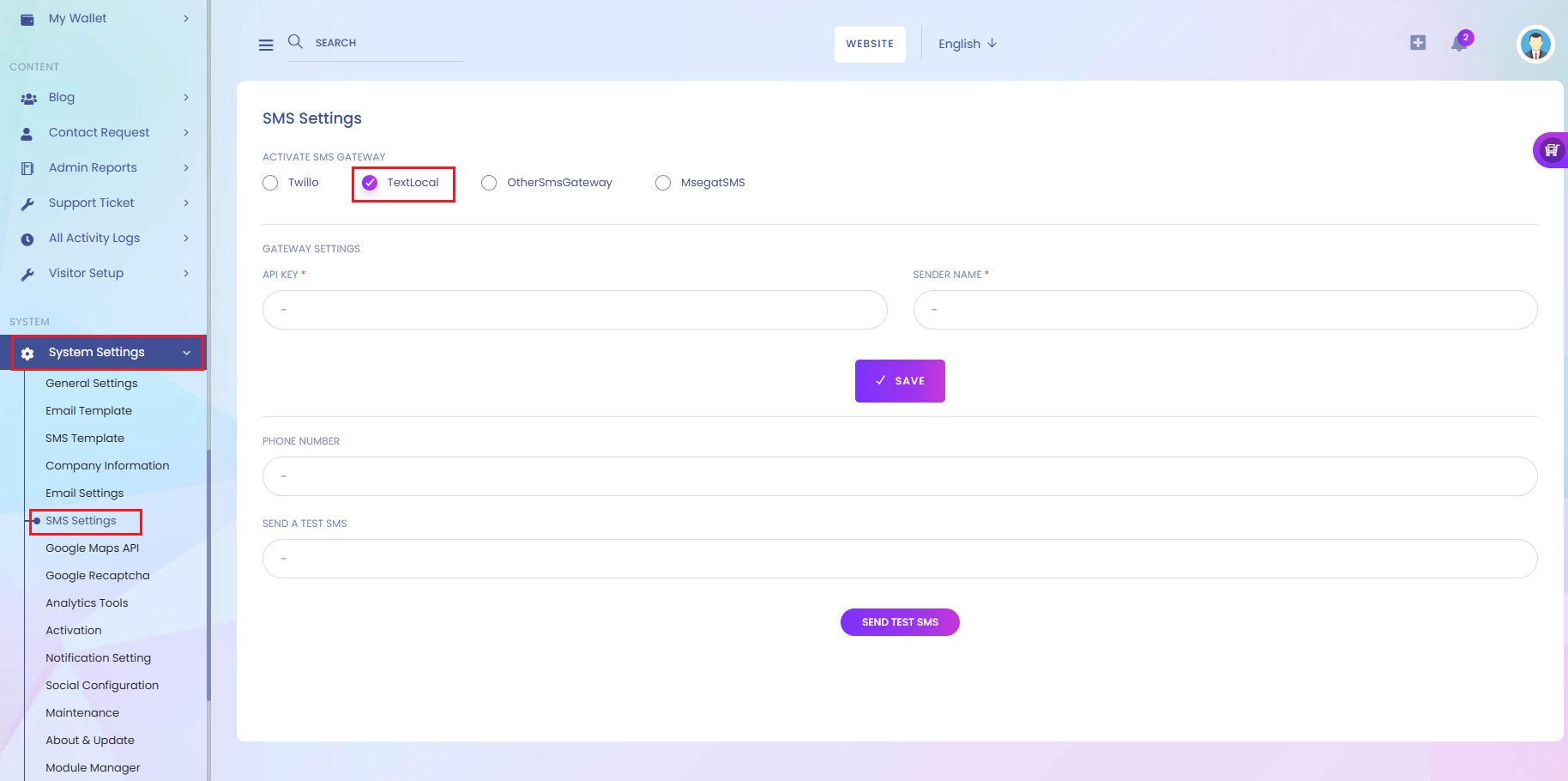The image size is (1568, 781).
Task: Open SMS Settings submenu item
Action: (81, 520)
